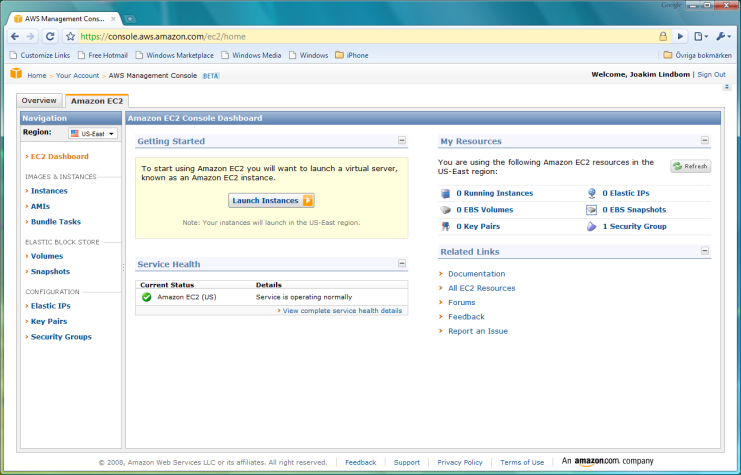This screenshot has height=475, width=741.
Task: Collapse the Service Health panel
Action: click(402, 263)
